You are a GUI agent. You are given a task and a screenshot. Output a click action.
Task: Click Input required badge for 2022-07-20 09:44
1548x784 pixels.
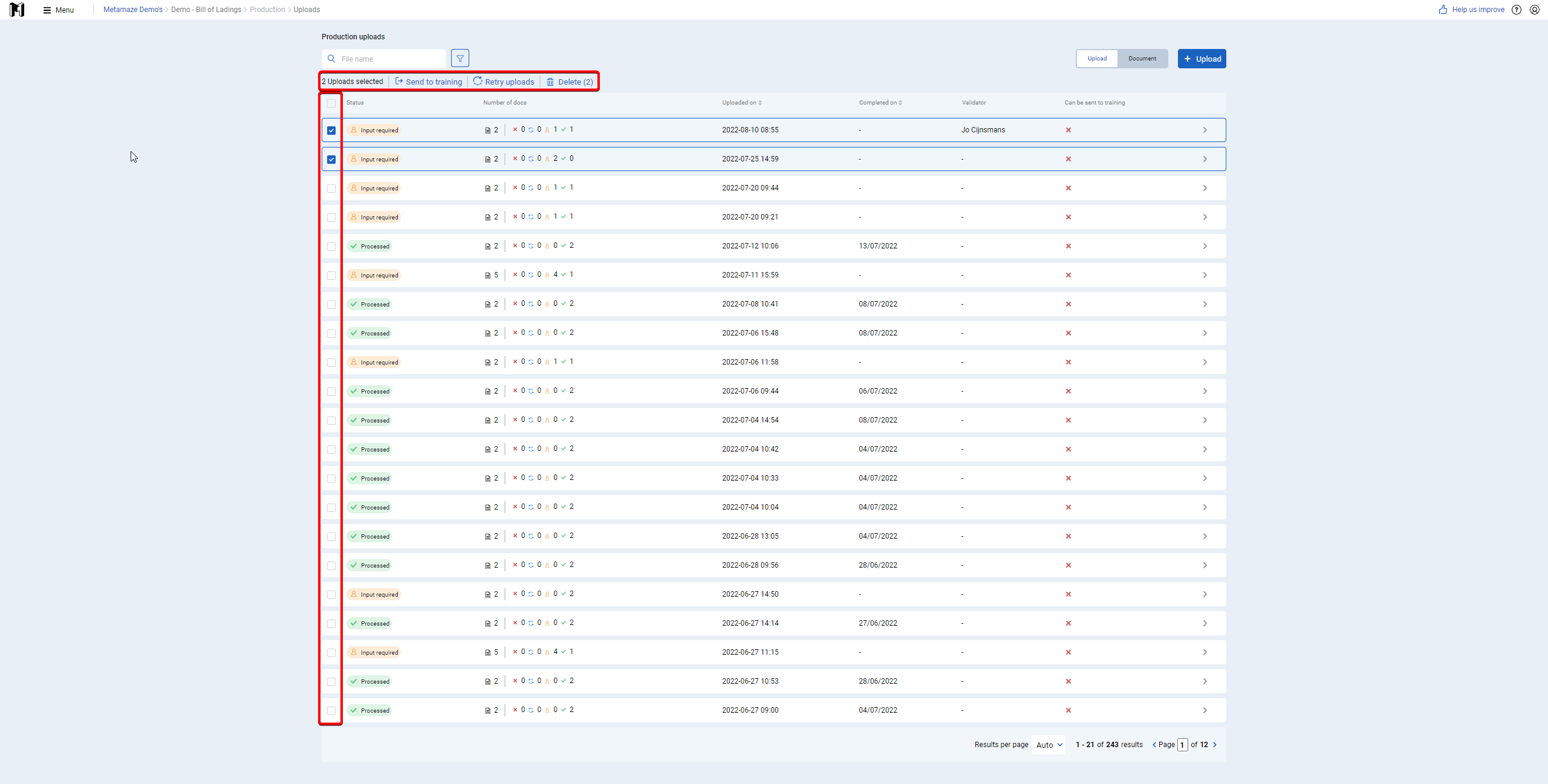coord(374,188)
